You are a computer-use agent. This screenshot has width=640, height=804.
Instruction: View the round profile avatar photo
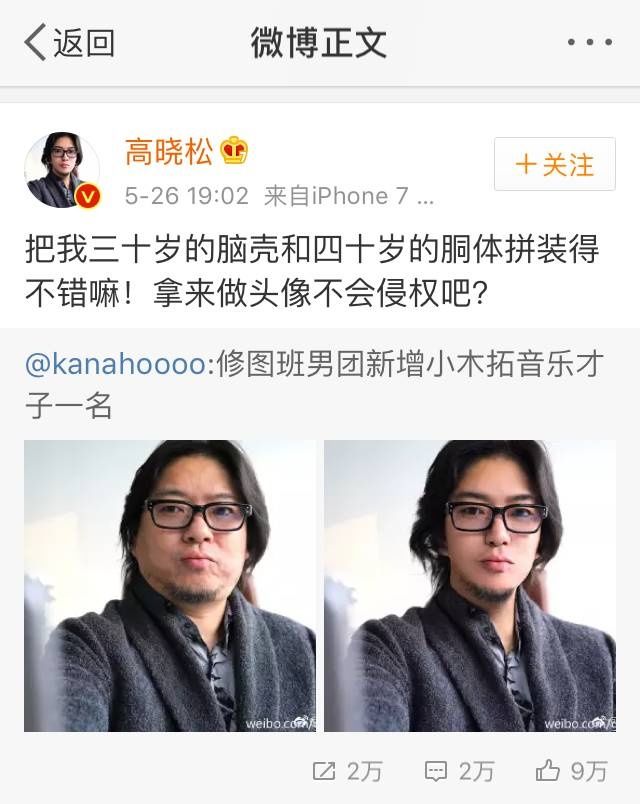pyautogui.click(x=62, y=170)
